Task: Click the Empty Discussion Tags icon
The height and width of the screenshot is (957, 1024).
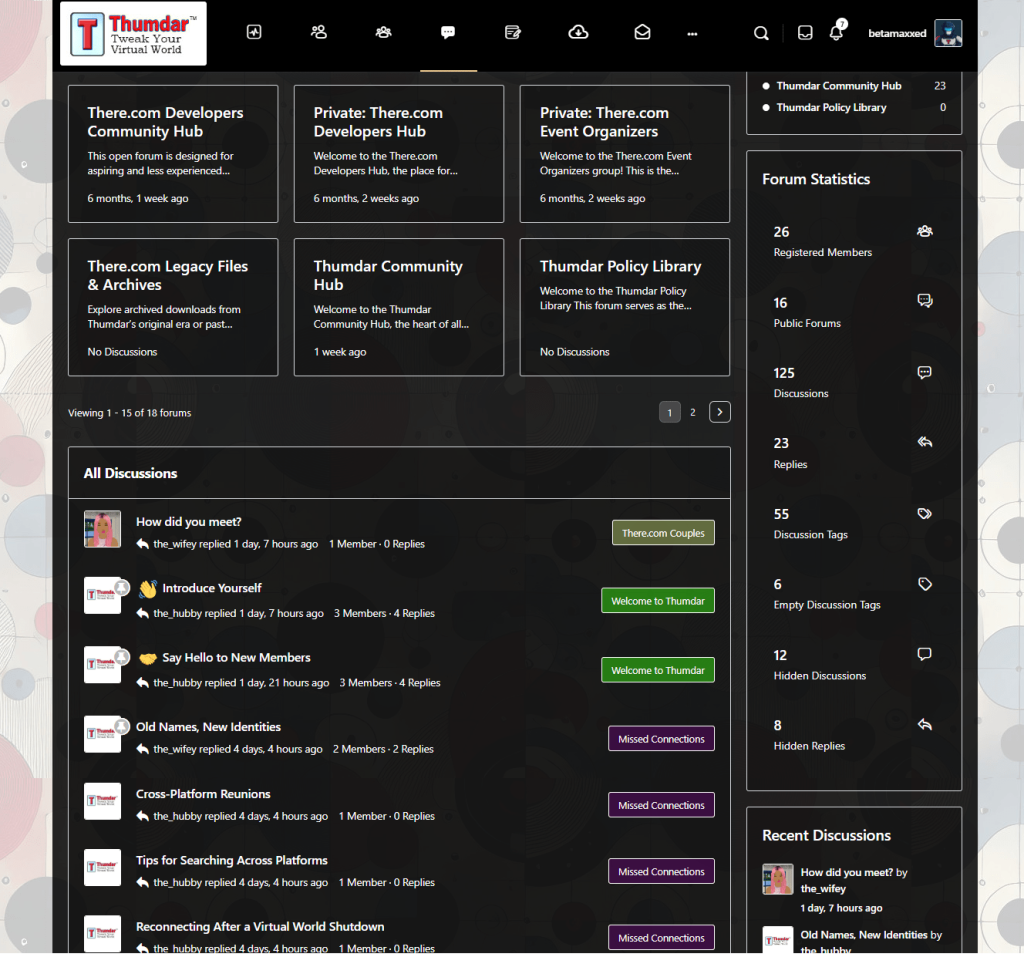Action: [x=925, y=584]
